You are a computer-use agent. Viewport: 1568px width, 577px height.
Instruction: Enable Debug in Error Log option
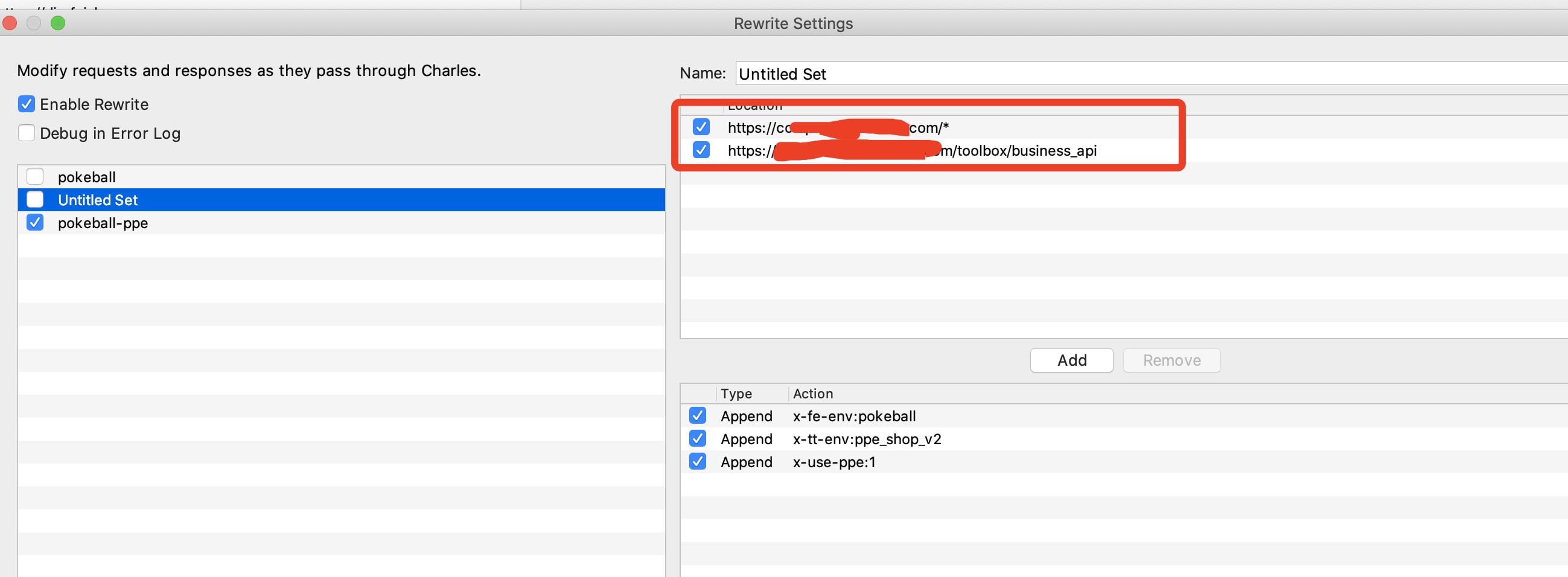(26, 133)
